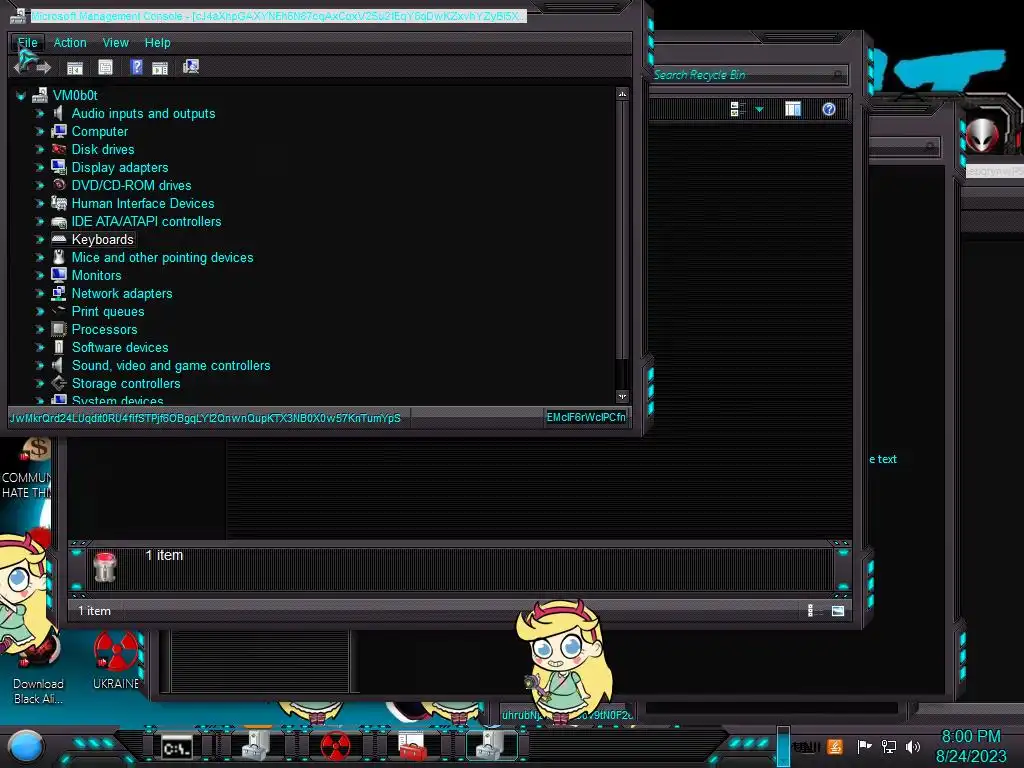The image size is (1024, 768).
Task: Select the Keyboards label
Action: (103, 240)
